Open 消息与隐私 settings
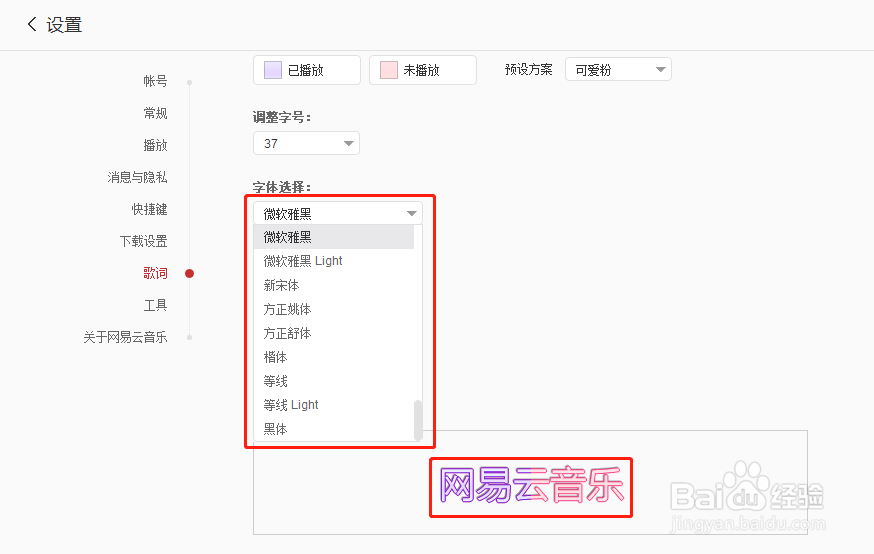 coord(137,177)
